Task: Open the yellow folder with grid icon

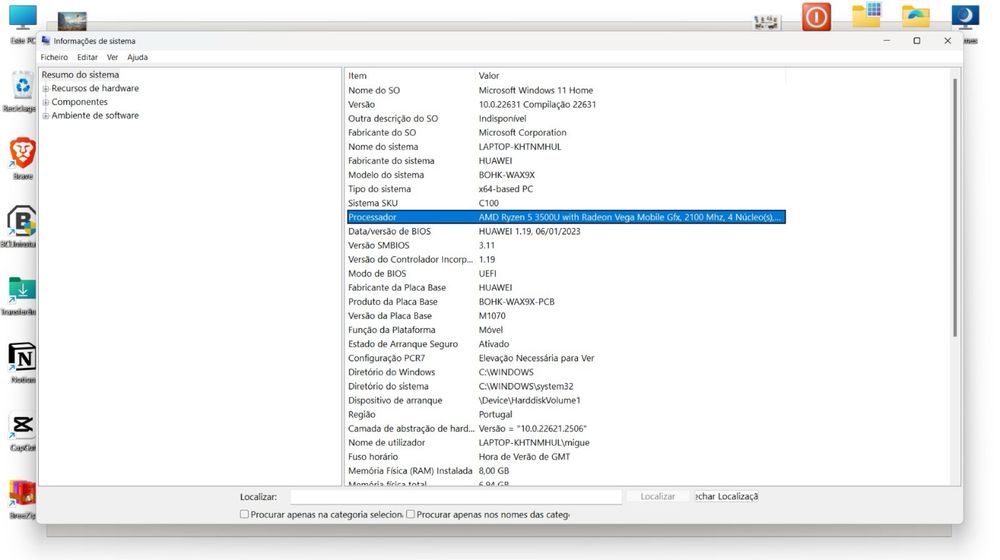Action: [x=866, y=16]
